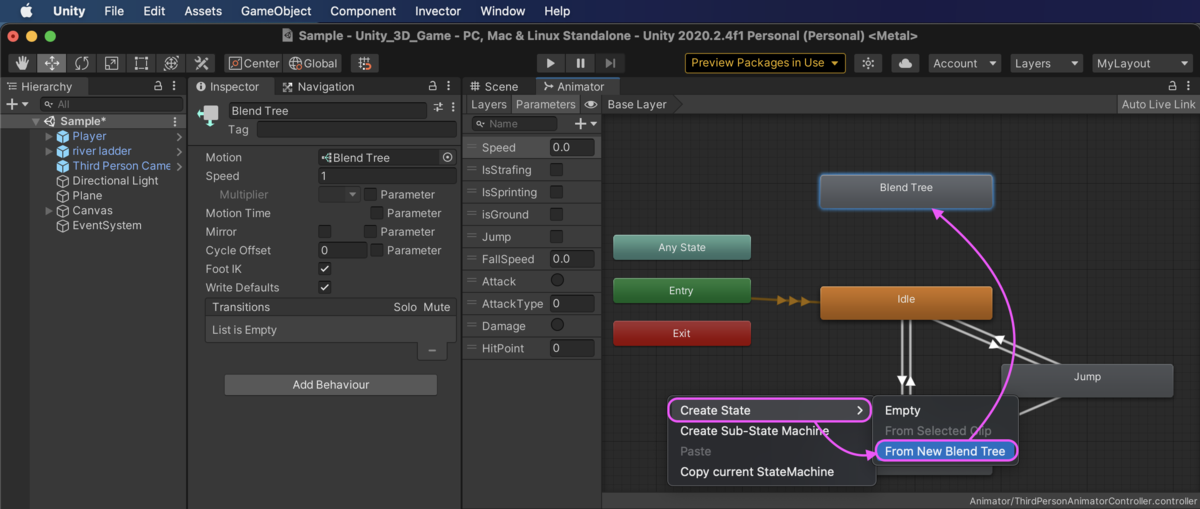This screenshot has width=1200, height=509.
Task: Select the Move tool
Action: click(52, 63)
